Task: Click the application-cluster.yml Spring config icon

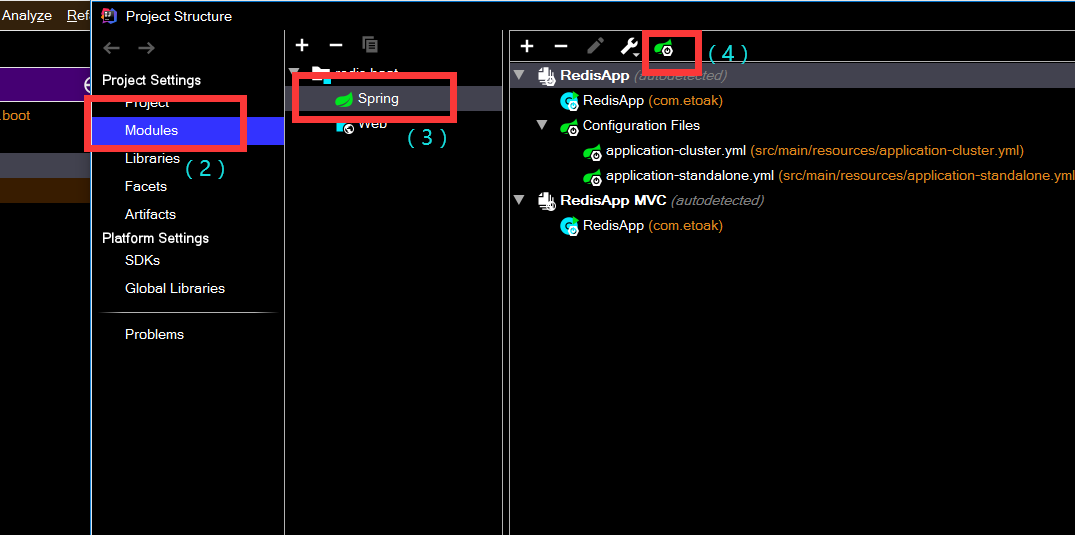Action: click(592, 152)
